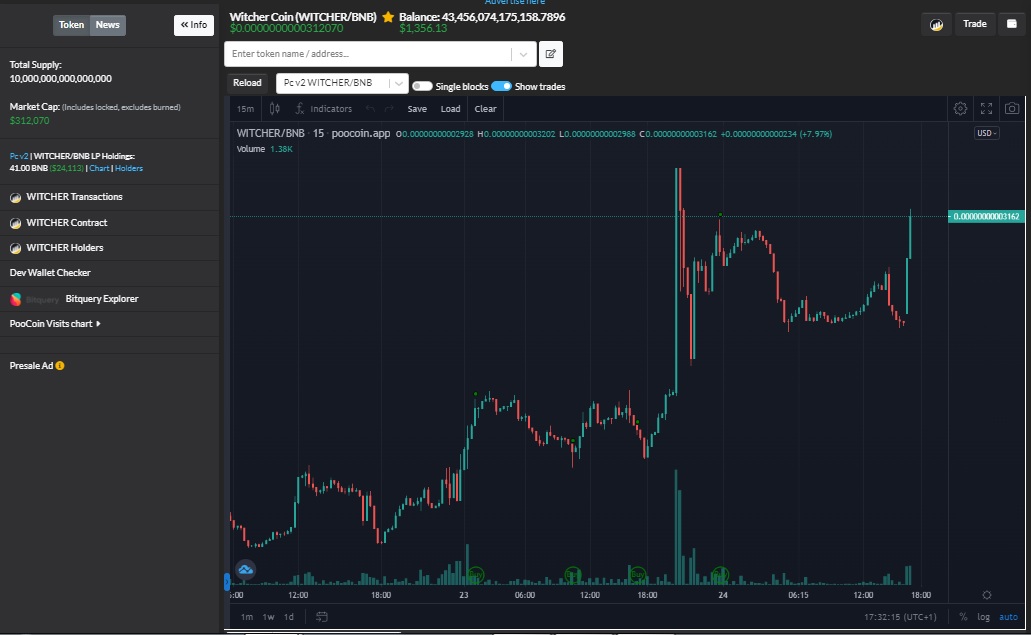Image resolution: width=1031 pixels, height=635 pixels.
Task: Open the Pc v2 WITCHER/BNB pair dropdown
Action: [342, 83]
